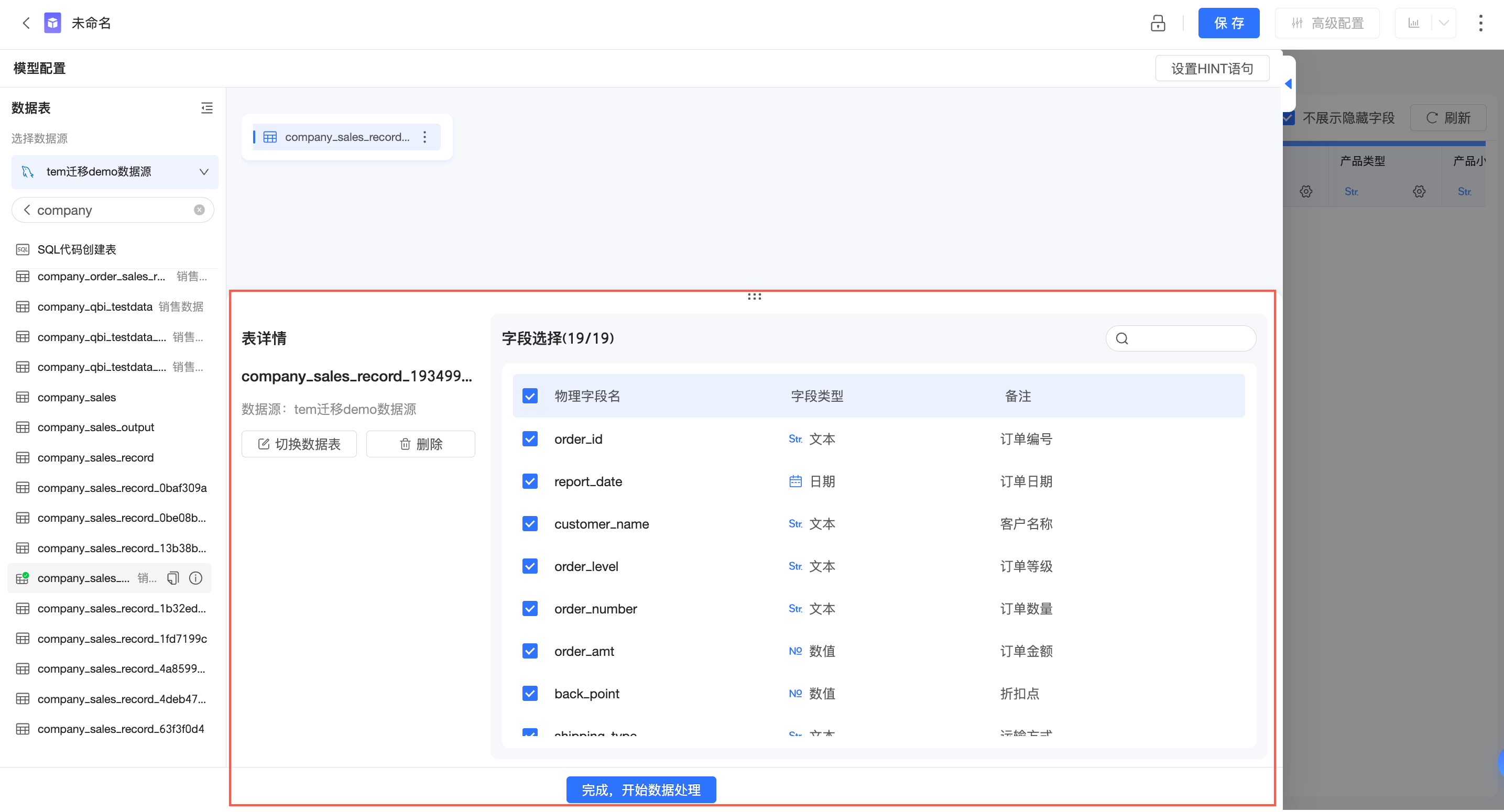Screen dimensions: 1504x812
Task: Focus the field search input box
Action: pos(1191,338)
